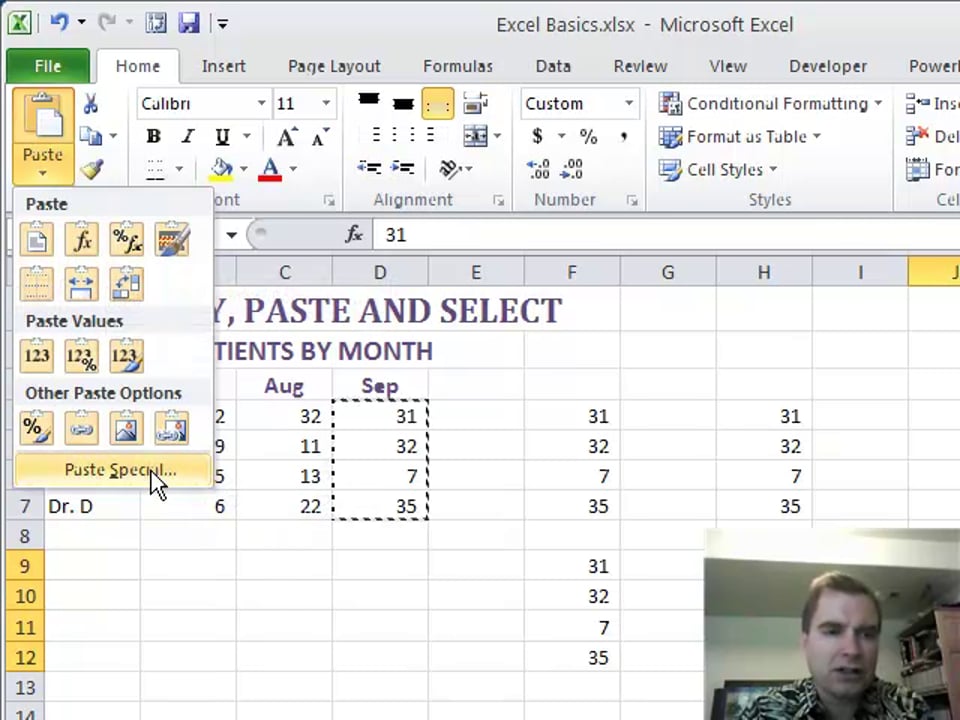Screen dimensions: 960x720
Task: Switch to the Insert tab
Action: click(223, 66)
